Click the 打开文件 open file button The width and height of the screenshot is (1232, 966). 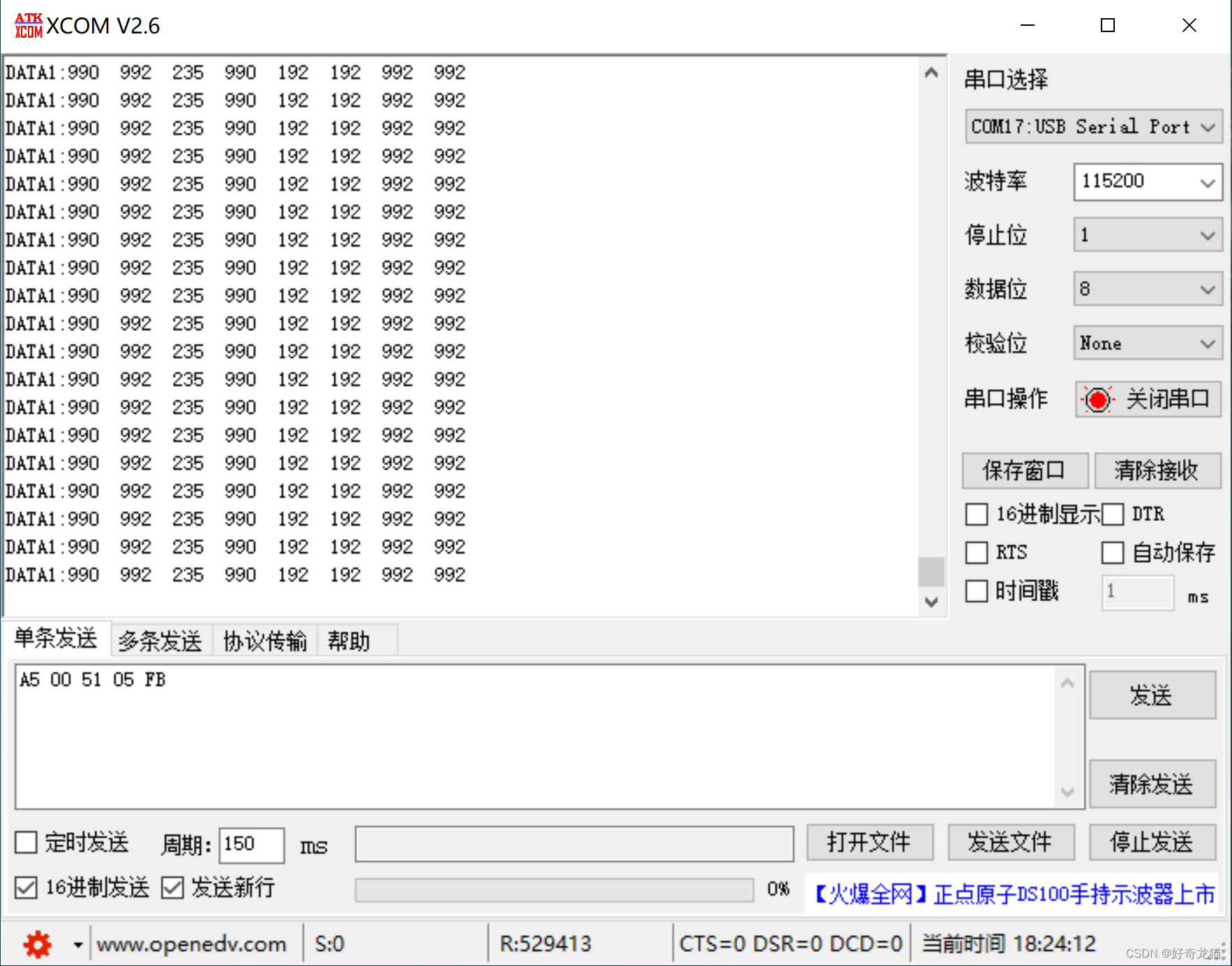pos(870,842)
